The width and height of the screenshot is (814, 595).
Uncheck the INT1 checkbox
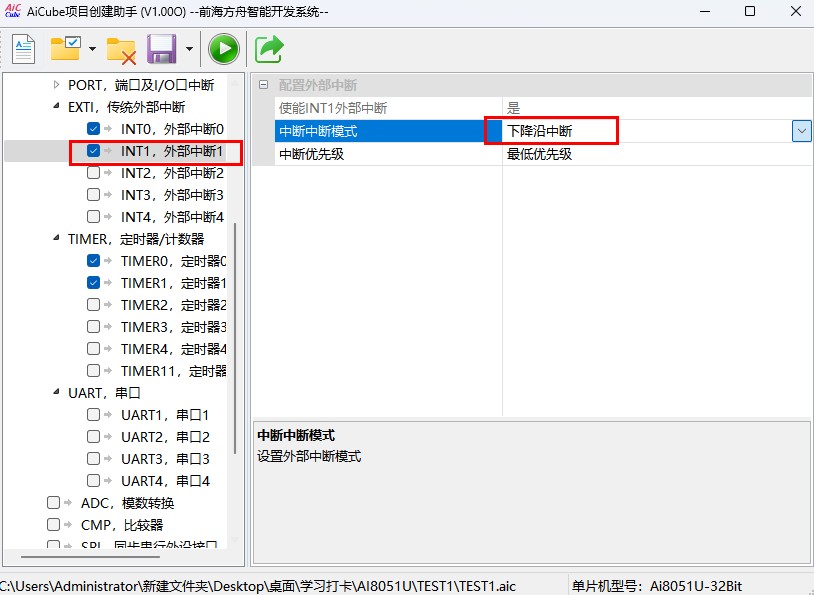pos(93,151)
